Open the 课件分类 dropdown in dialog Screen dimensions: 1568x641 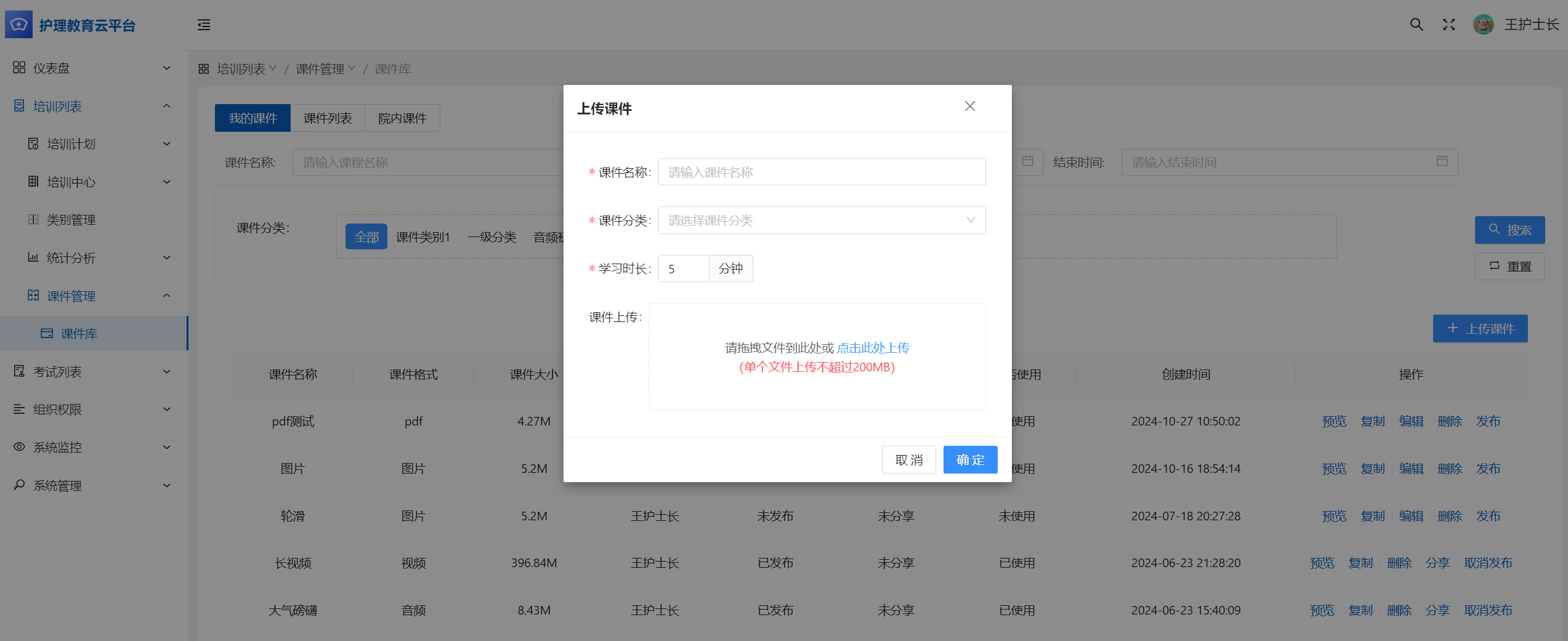[822, 220]
